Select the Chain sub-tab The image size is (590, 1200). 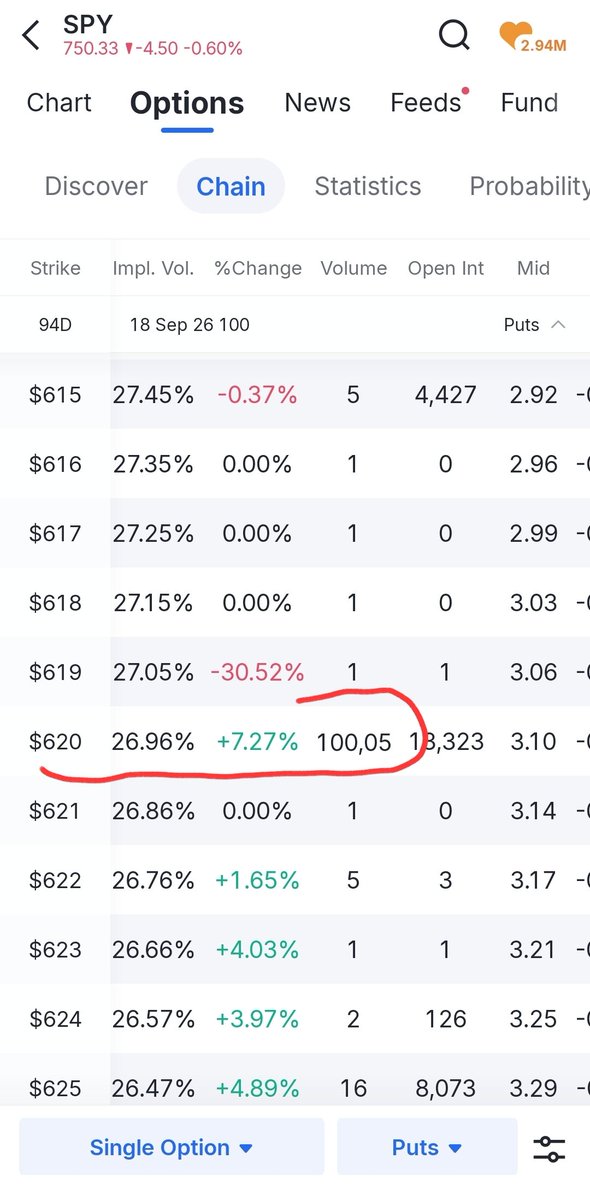pos(231,186)
